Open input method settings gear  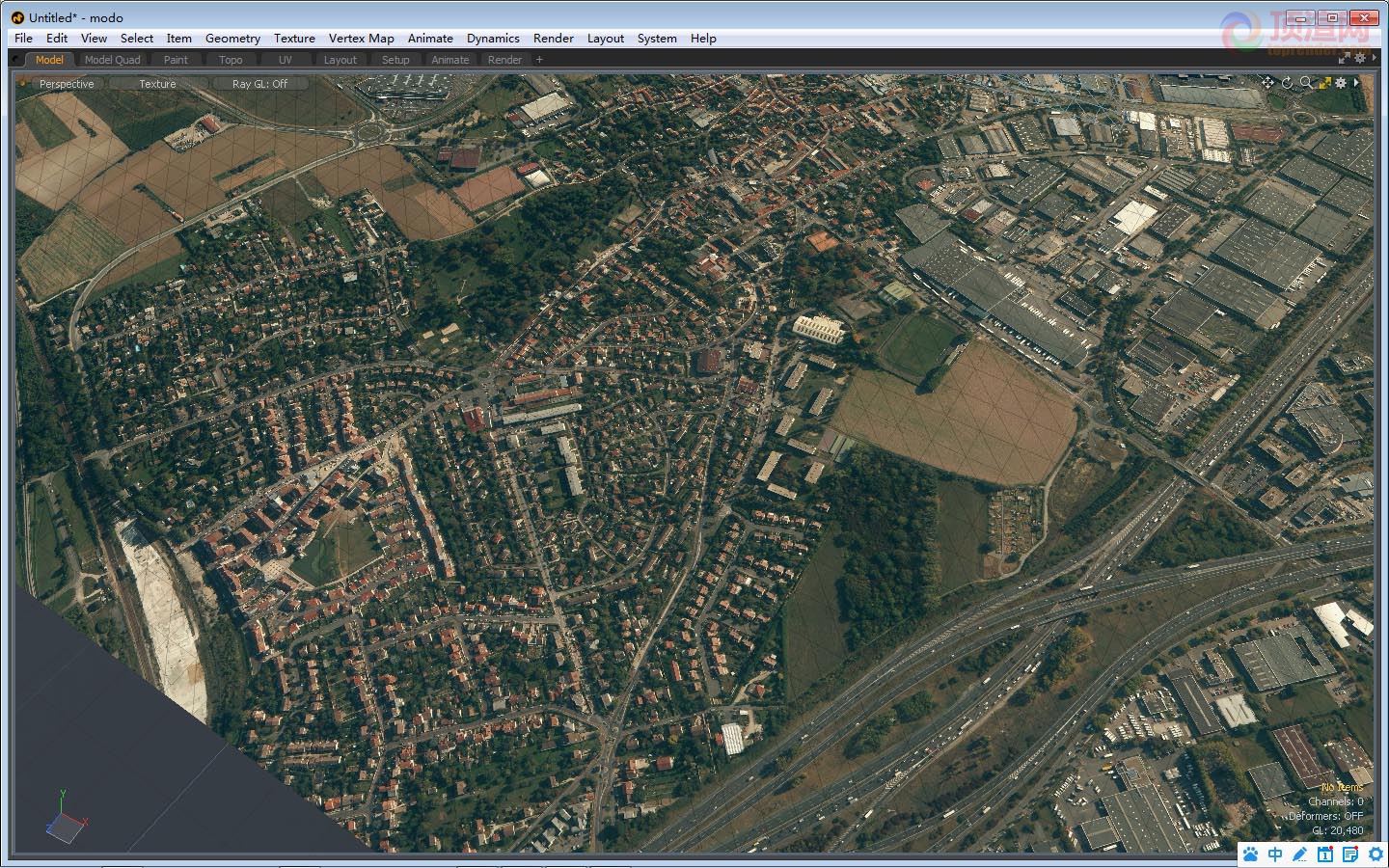tap(1375, 854)
